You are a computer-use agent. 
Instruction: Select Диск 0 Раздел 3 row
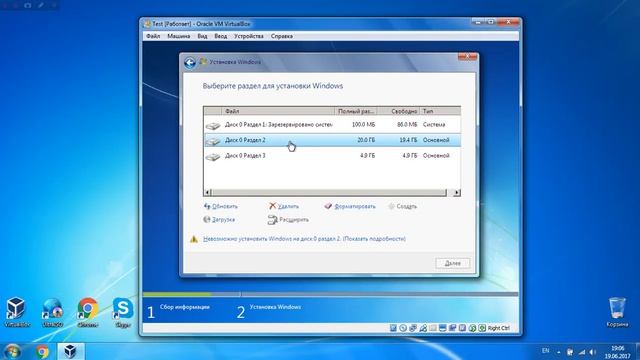coord(332,156)
